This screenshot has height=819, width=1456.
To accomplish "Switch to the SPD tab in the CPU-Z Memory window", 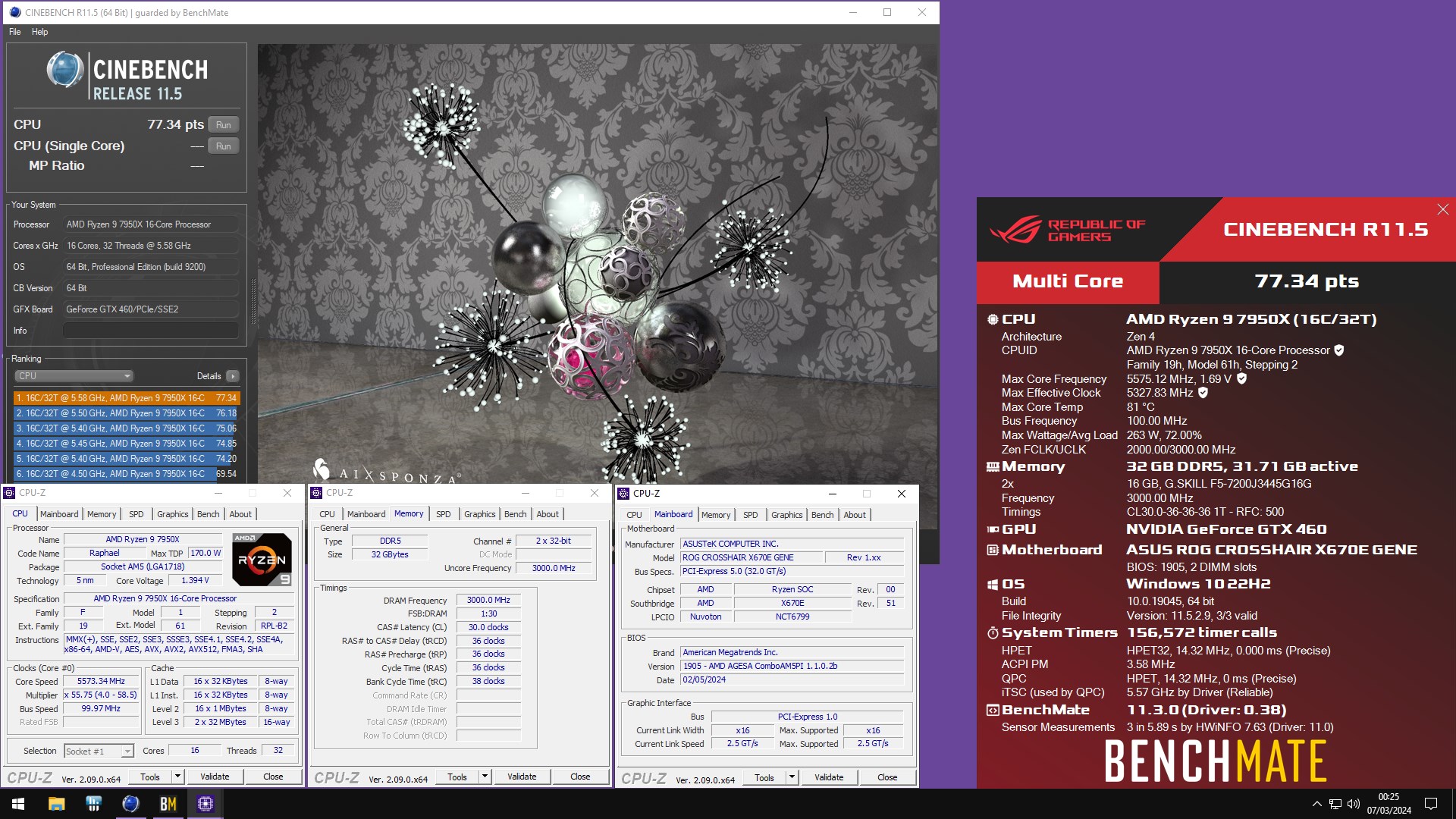I will [x=444, y=514].
